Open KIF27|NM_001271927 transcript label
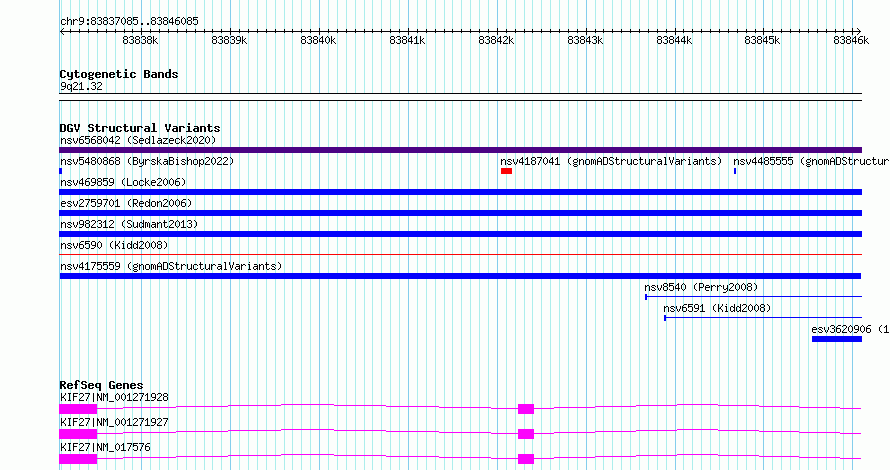The width and height of the screenshot is (890, 470). click(114, 422)
